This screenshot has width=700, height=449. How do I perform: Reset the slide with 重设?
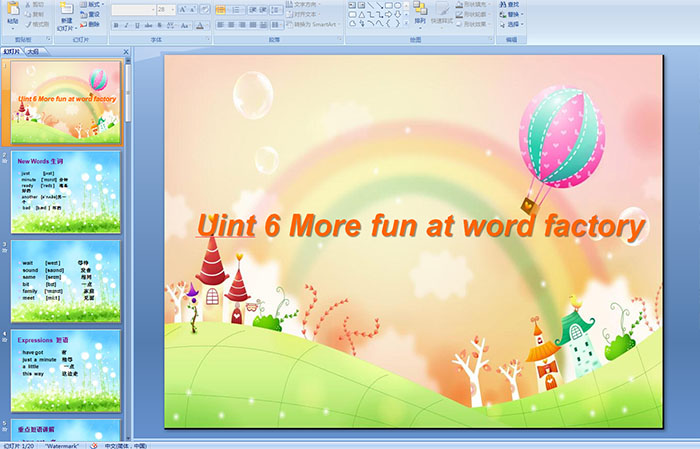pos(90,14)
